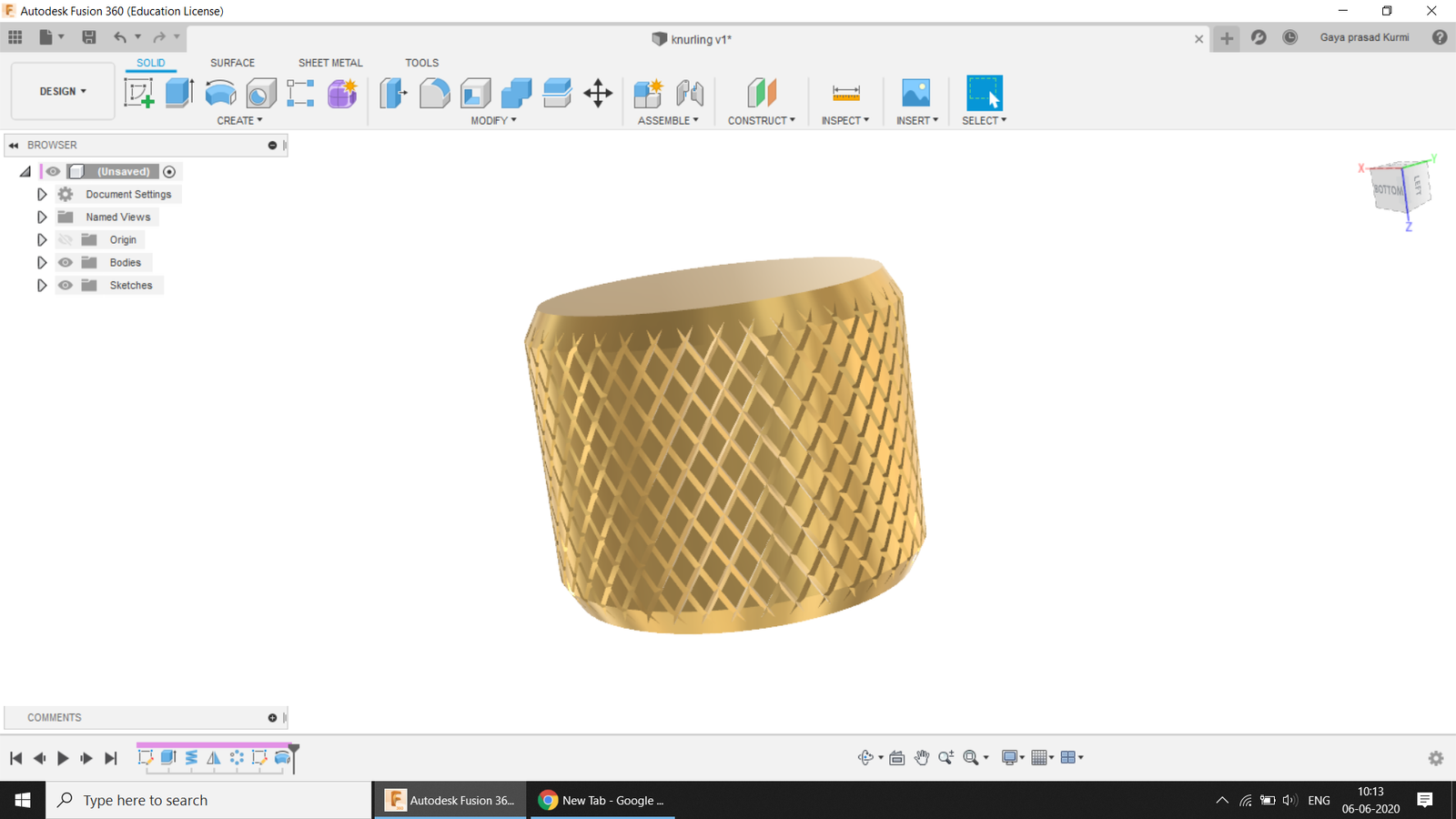Click the Save icon
Image resolution: width=1456 pixels, height=819 pixels.
[88, 37]
